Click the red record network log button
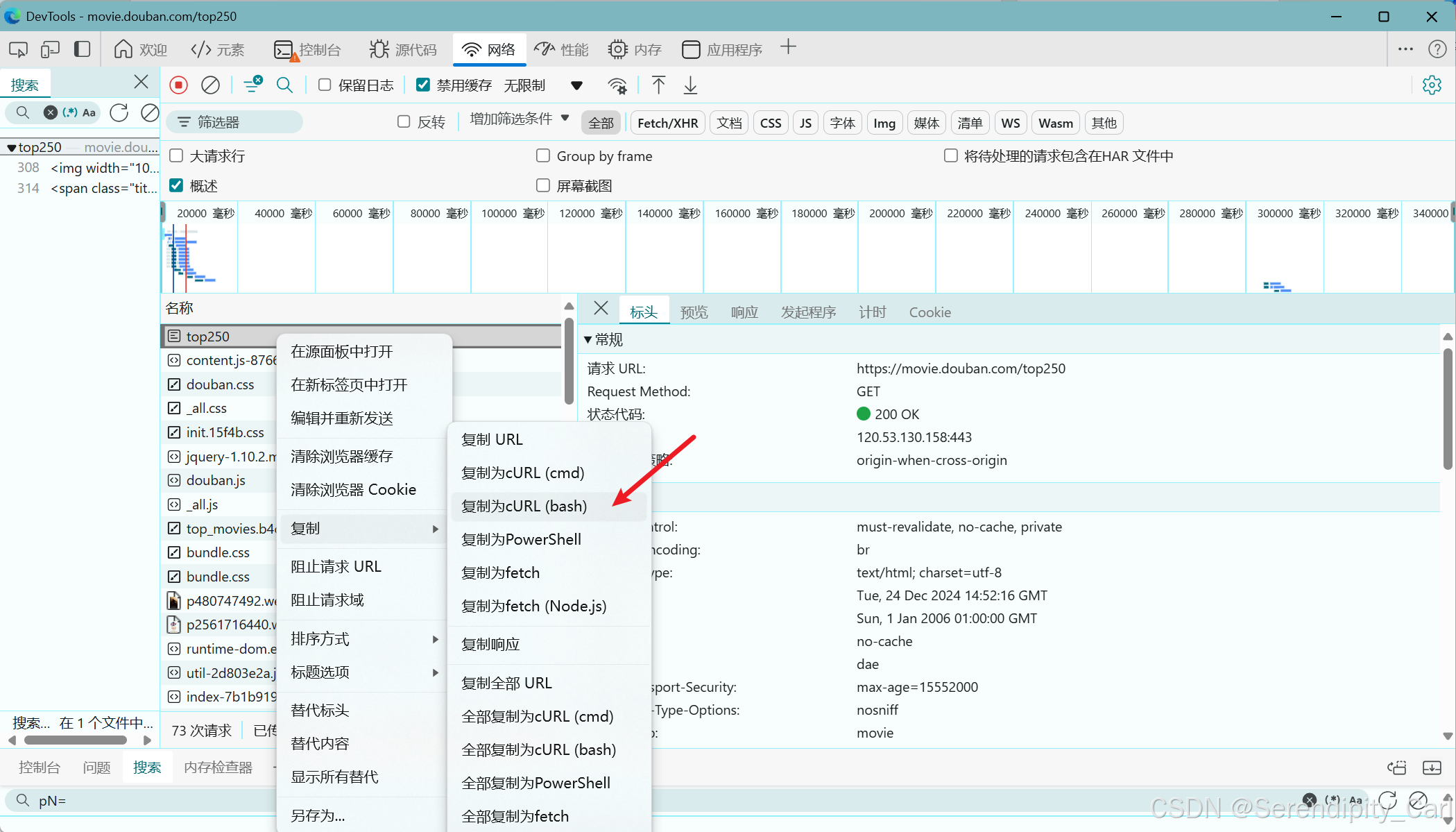The image size is (1456, 832). click(x=178, y=85)
